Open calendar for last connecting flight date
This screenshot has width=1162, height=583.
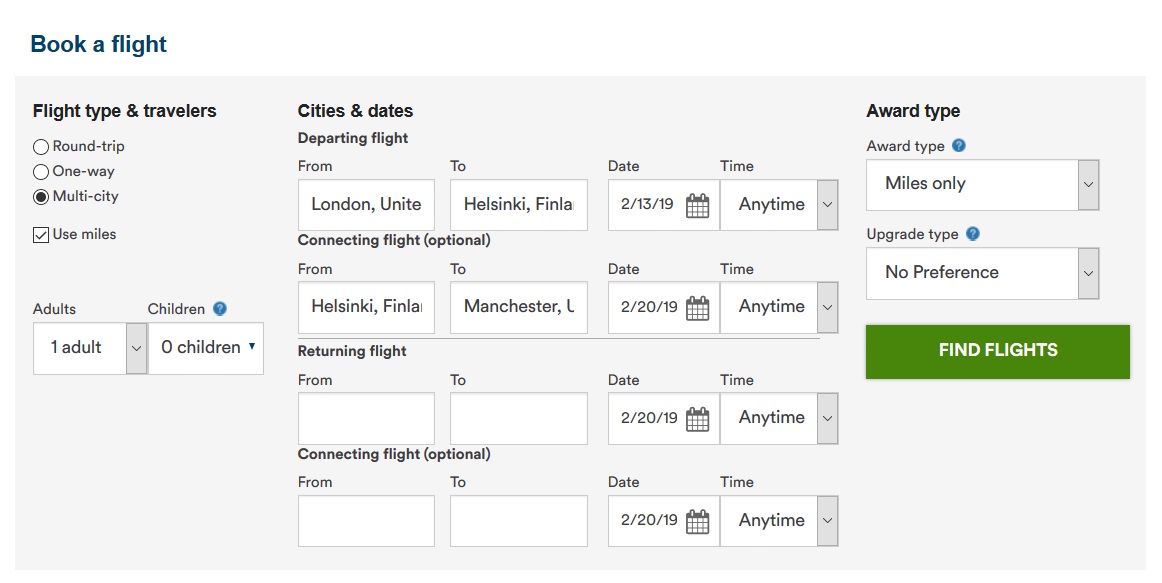click(697, 521)
